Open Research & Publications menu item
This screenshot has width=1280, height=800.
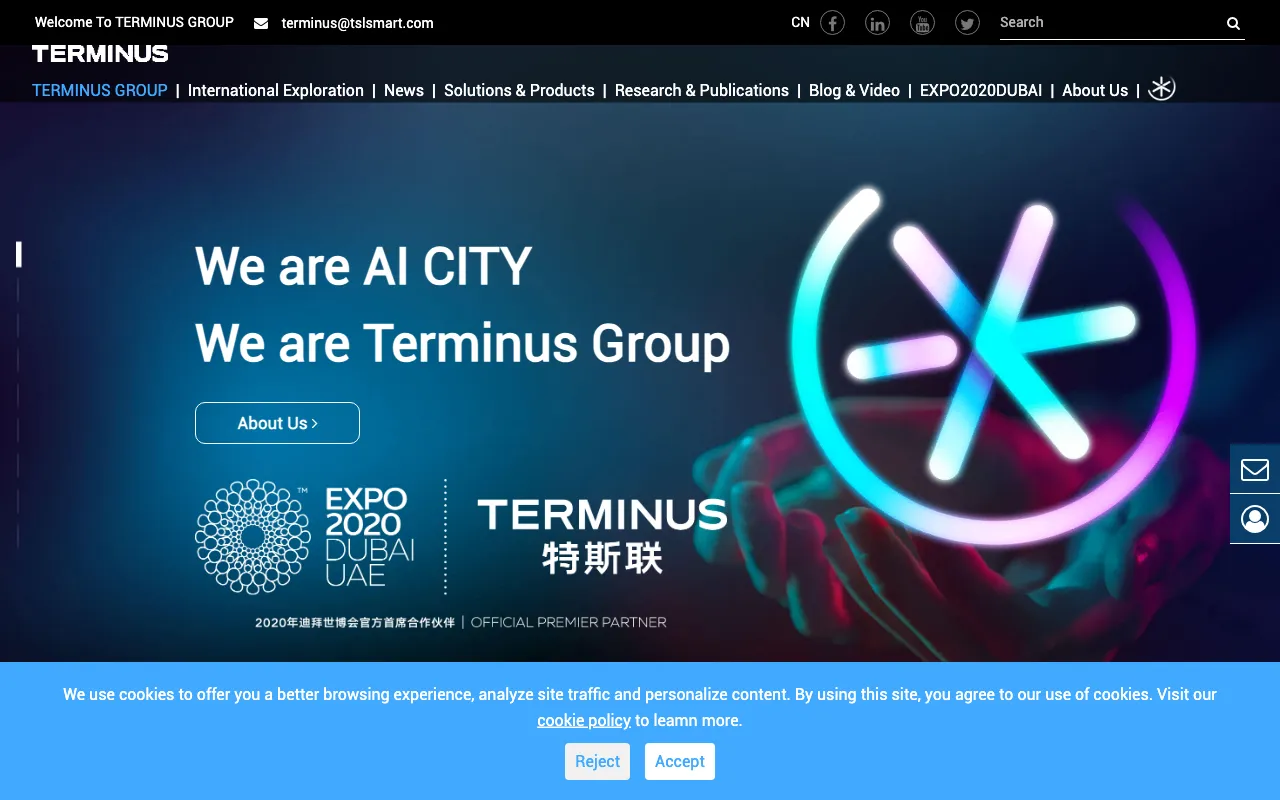click(702, 90)
